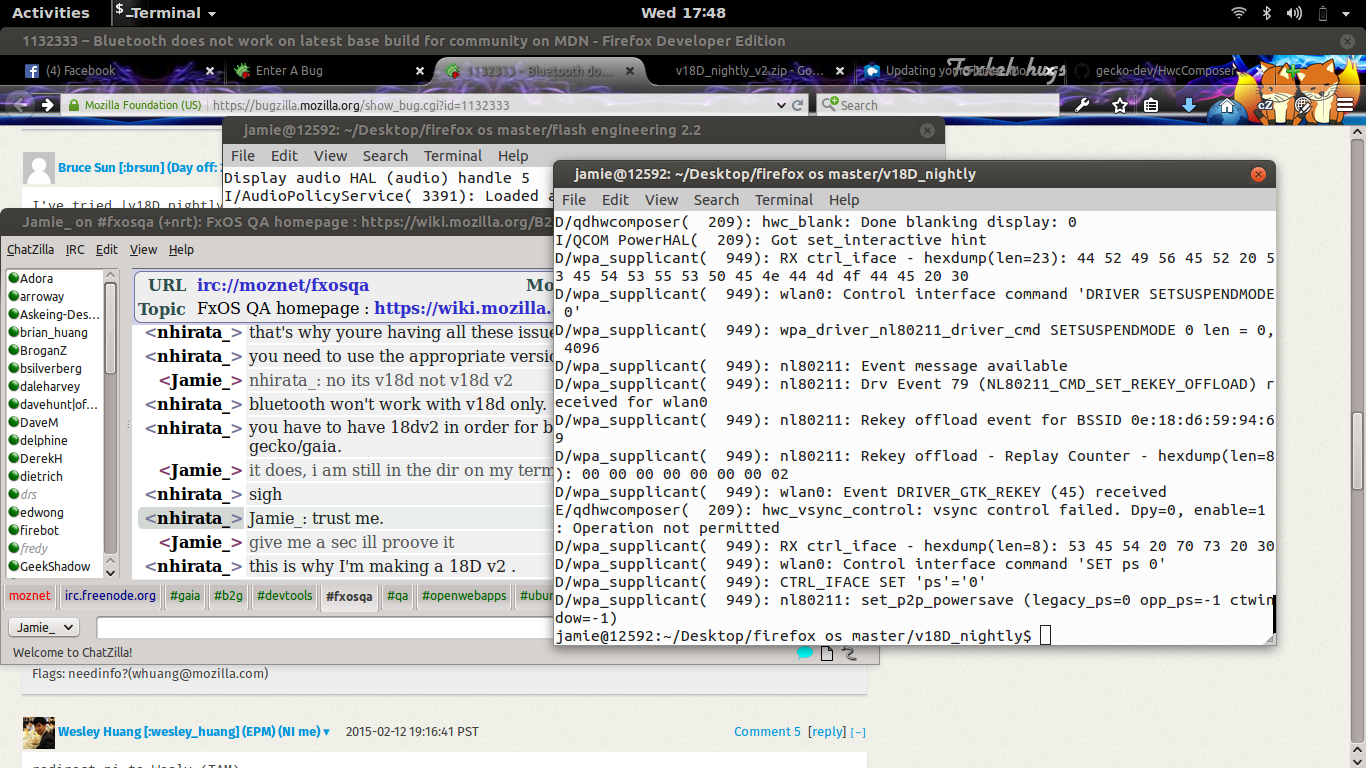Open File menu in flash engineering terminal
The width and height of the screenshot is (1366, 768).
point(242,156)
